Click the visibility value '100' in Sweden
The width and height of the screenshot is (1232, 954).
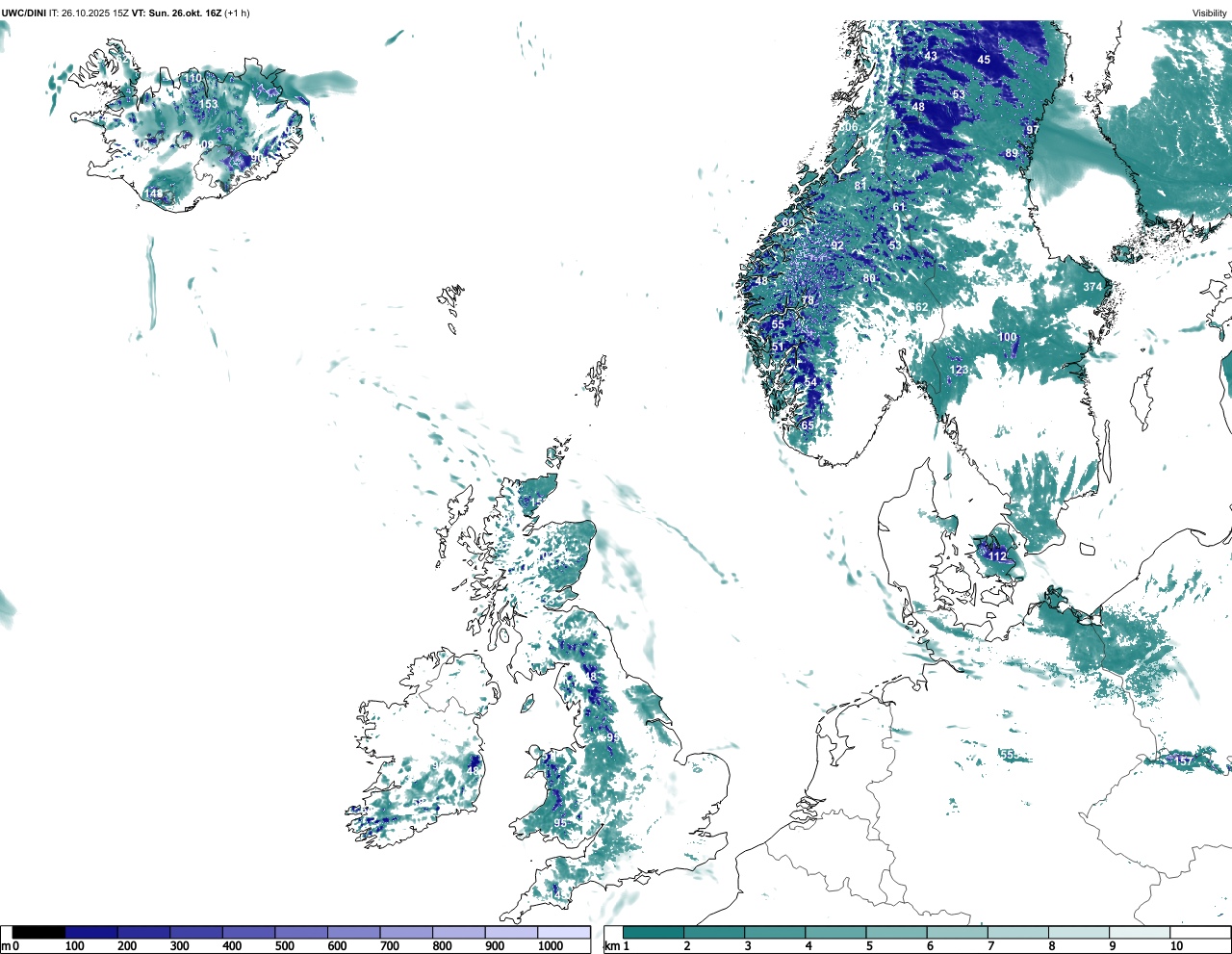tap(1007, 337)
